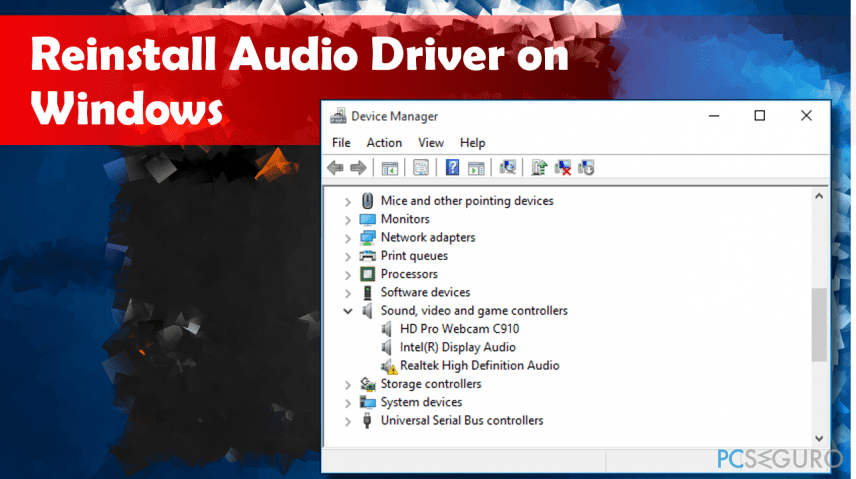The width and height of the screenshot is (856, 479).
Task: Click the Forward arrow toolbar icon
Action: pos(358,168)
